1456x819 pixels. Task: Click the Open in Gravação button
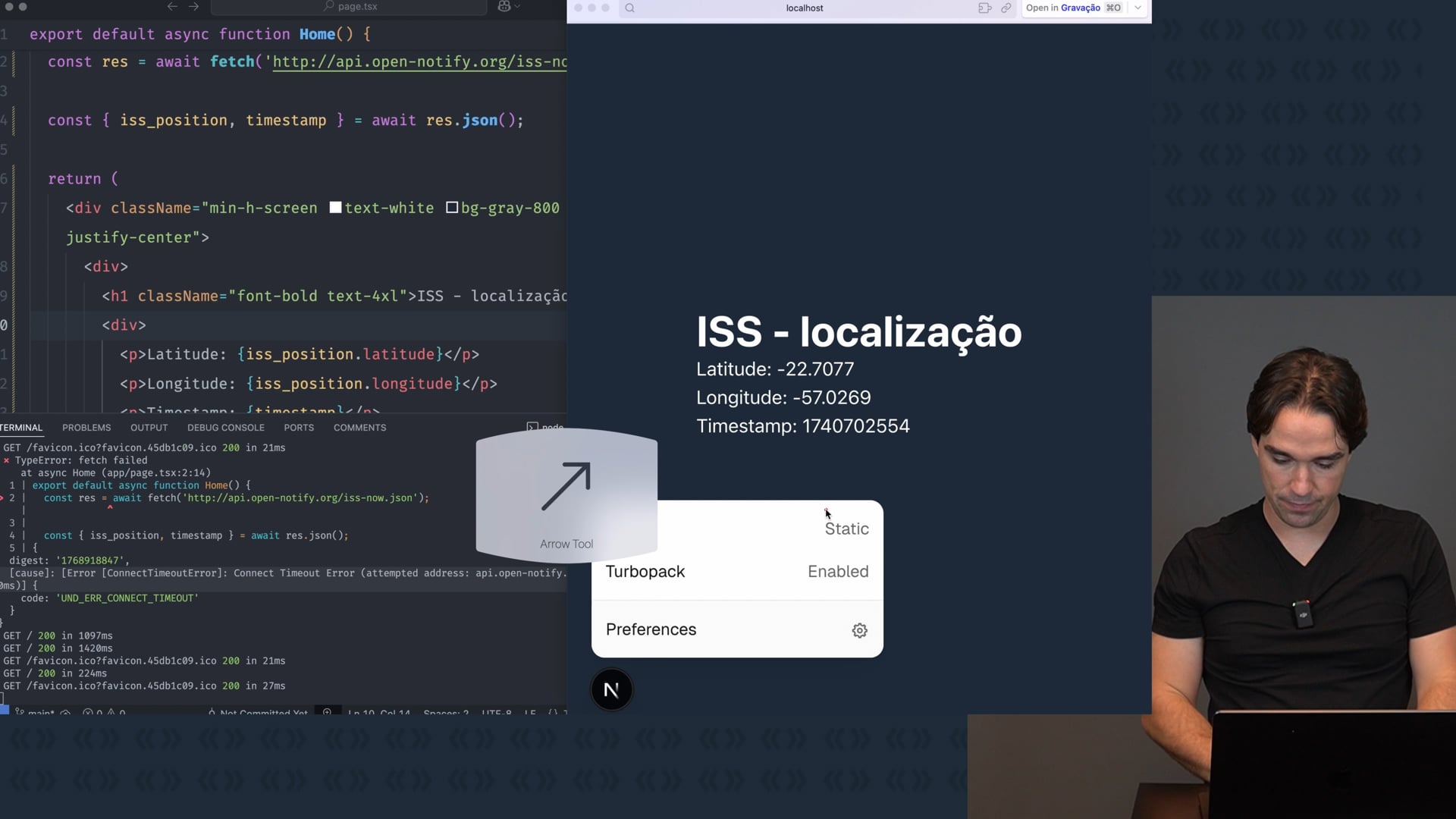click(1072, 8)
